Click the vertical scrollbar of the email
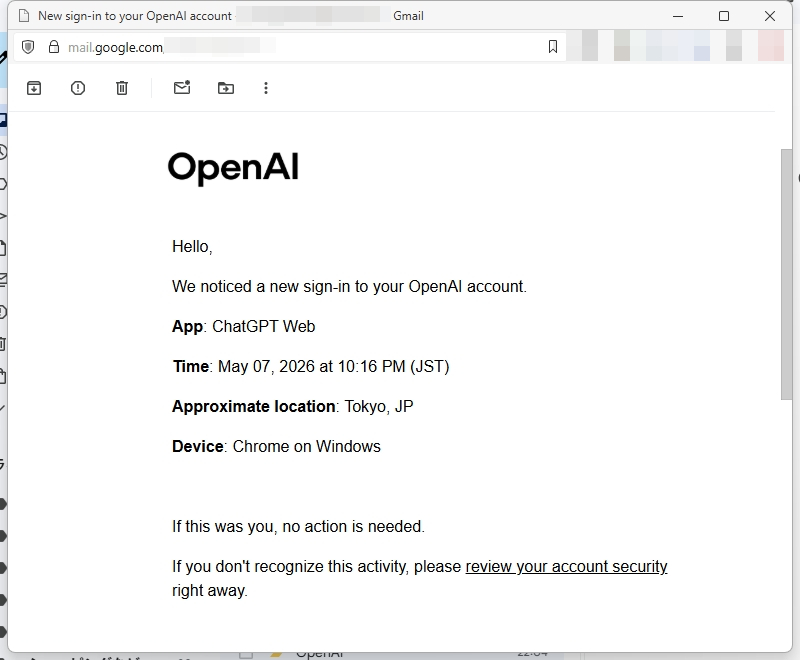Viewport: 800px width, 660px height. pos(786,275)
